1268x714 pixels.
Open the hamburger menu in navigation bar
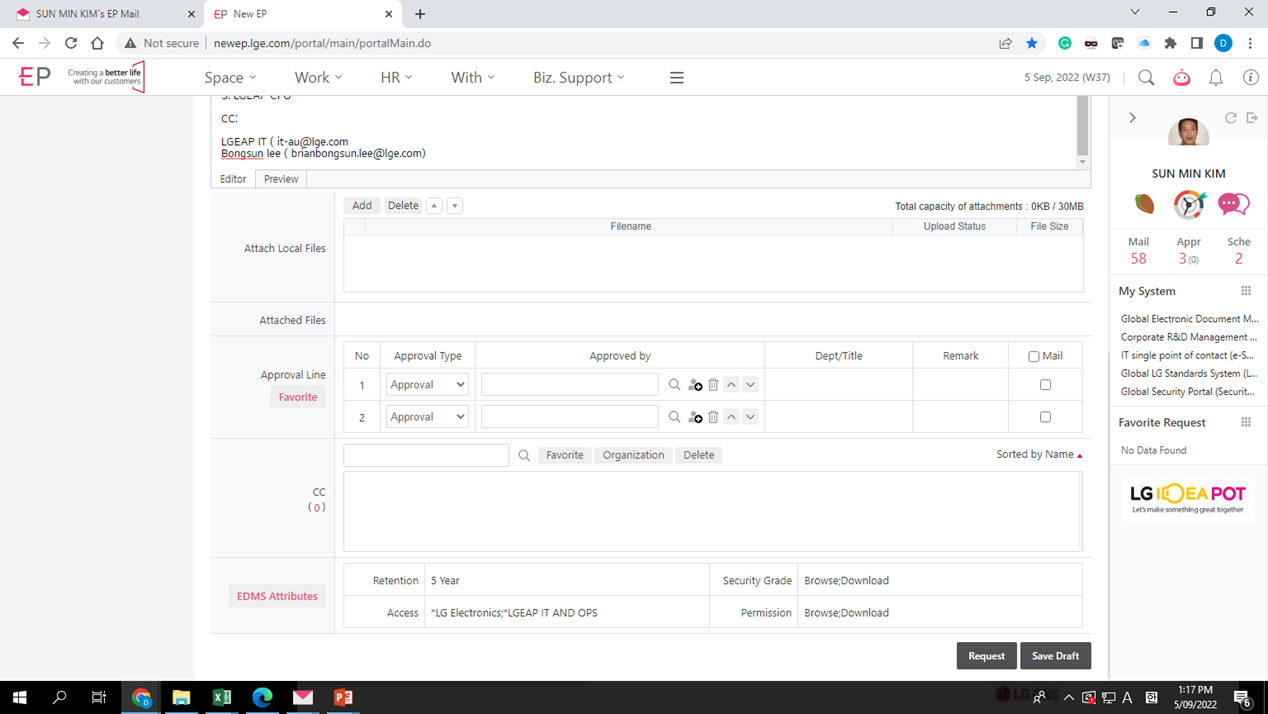677,78
